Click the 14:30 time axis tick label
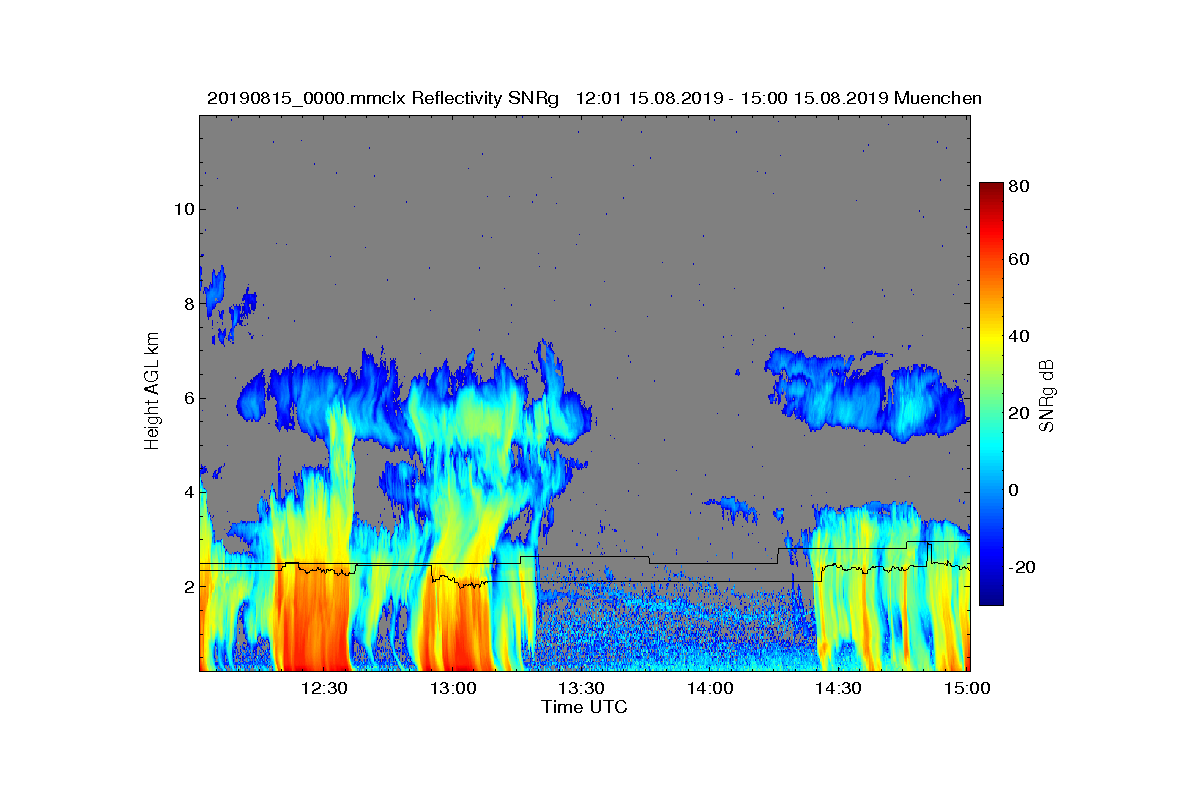The image size is (1200, 800). pos(838,689)
